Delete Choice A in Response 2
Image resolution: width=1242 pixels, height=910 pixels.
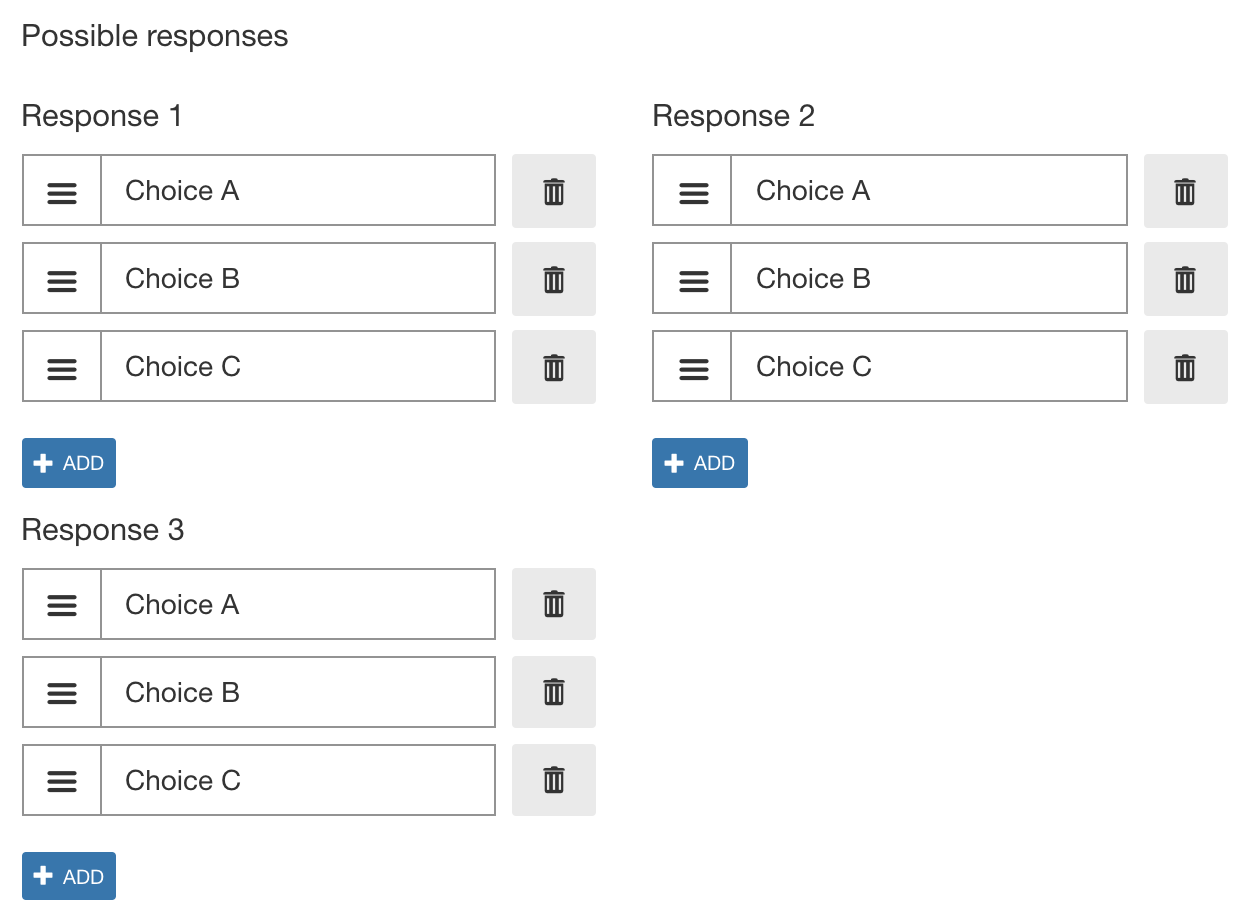click(x=1185, y=190)
